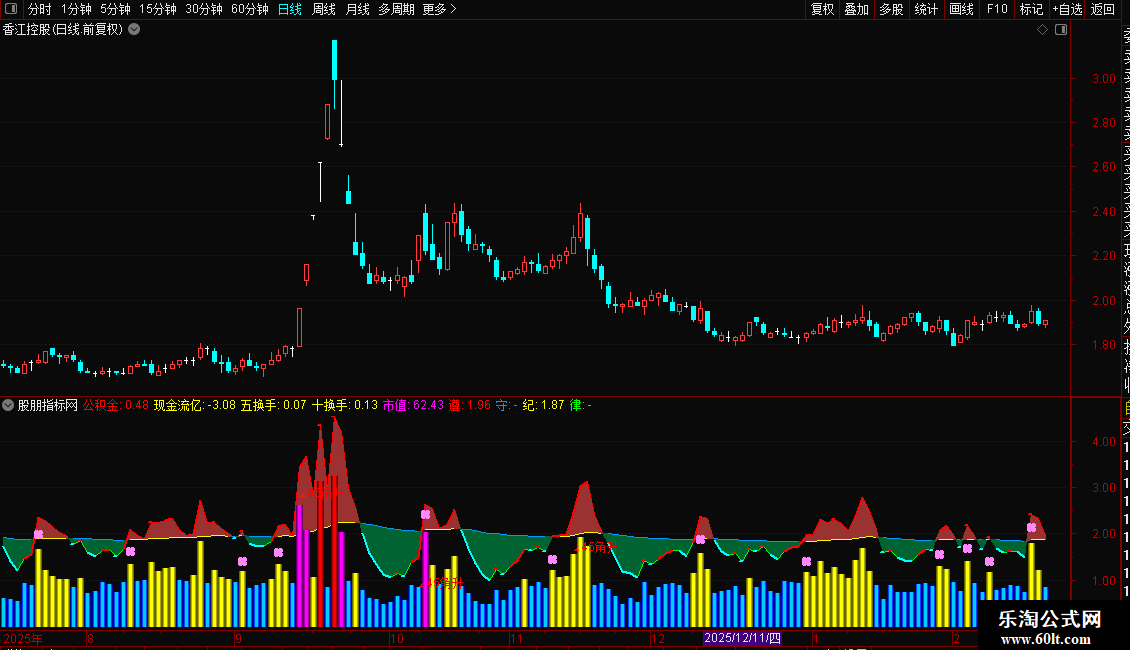Toggle the right info panel icon
The height and width of the screenshot is (650, 1130).
point(1061,30)
